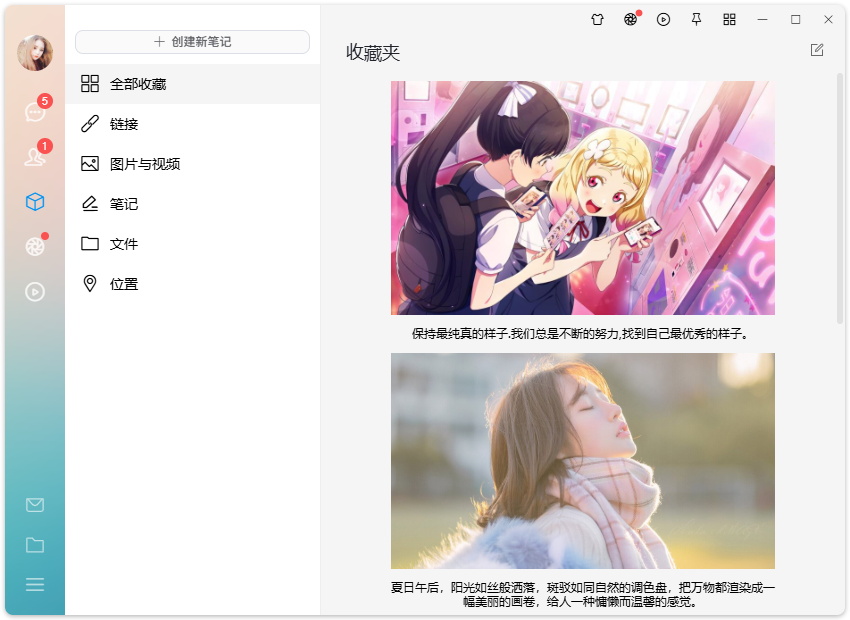Click the play circle icon in the title bar
The height and width of the screenshot is (620, 850).
(663, 19)
